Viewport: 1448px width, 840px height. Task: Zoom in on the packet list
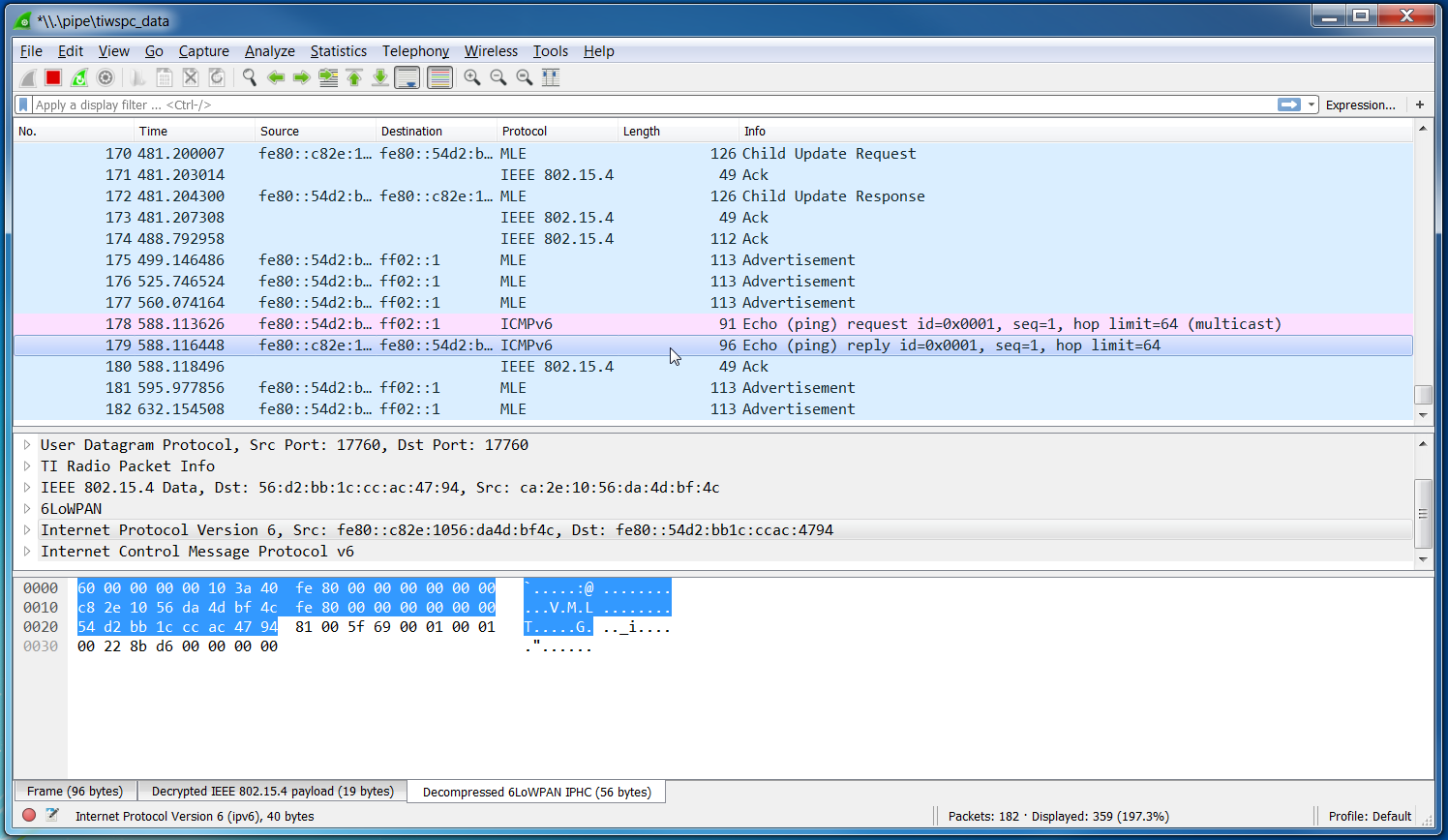[472, 77]
